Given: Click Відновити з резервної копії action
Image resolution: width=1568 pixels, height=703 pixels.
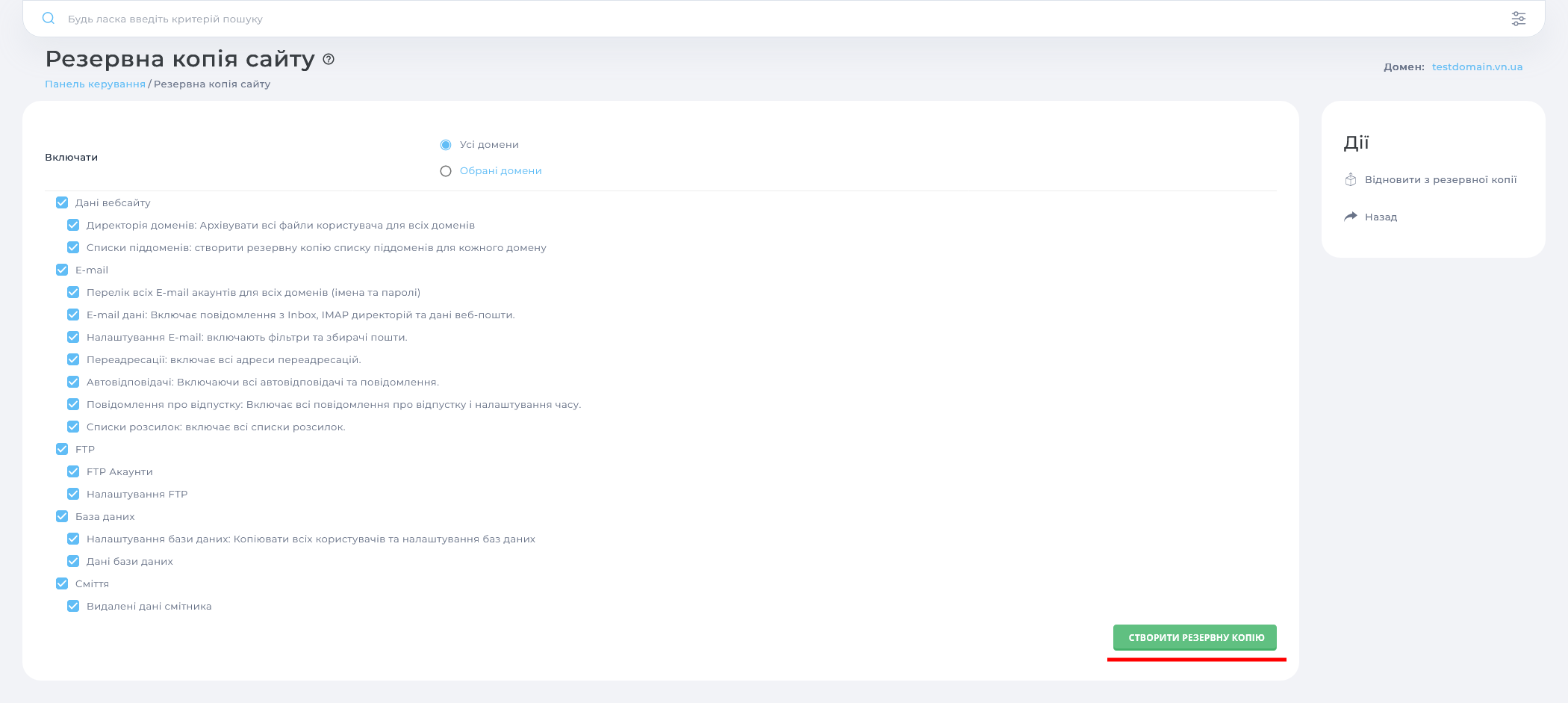Looking at the screenshot, I should [1441, 179].
